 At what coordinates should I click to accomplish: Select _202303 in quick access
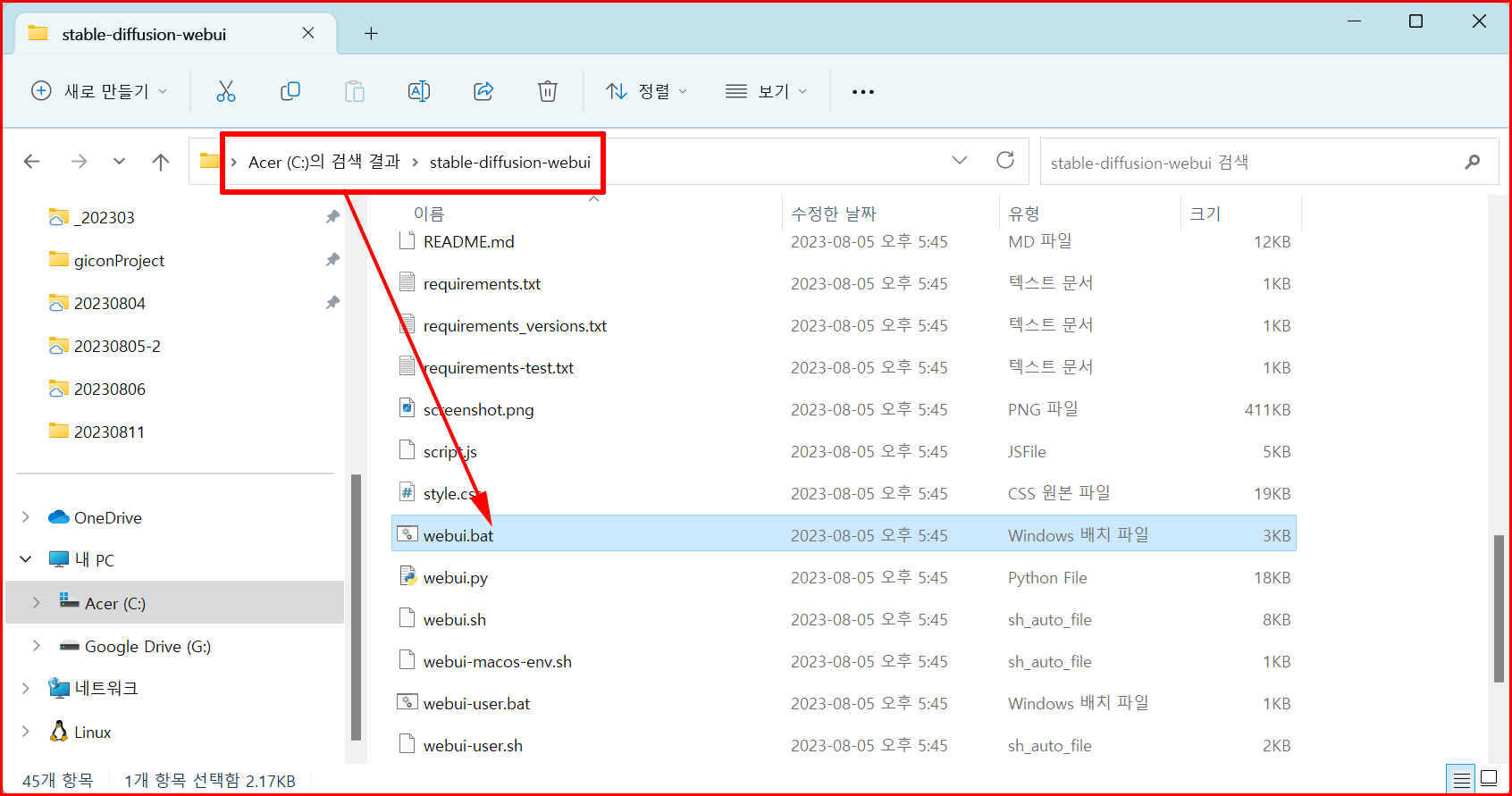coord(105,217)
